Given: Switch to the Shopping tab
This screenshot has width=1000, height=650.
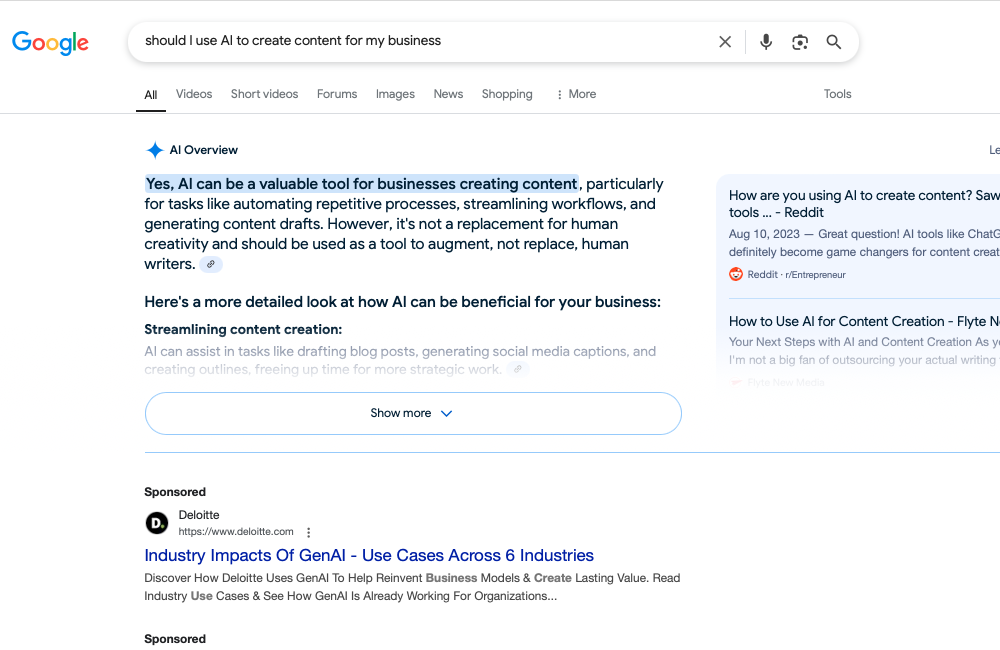Looking at the screenshot, I should tap(507, 94).
